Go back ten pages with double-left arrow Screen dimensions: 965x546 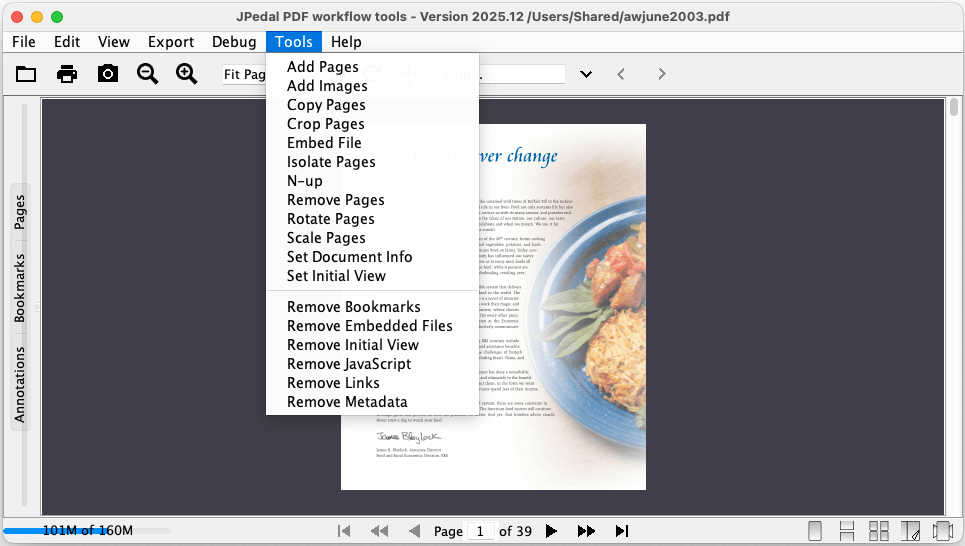(380, 531)
